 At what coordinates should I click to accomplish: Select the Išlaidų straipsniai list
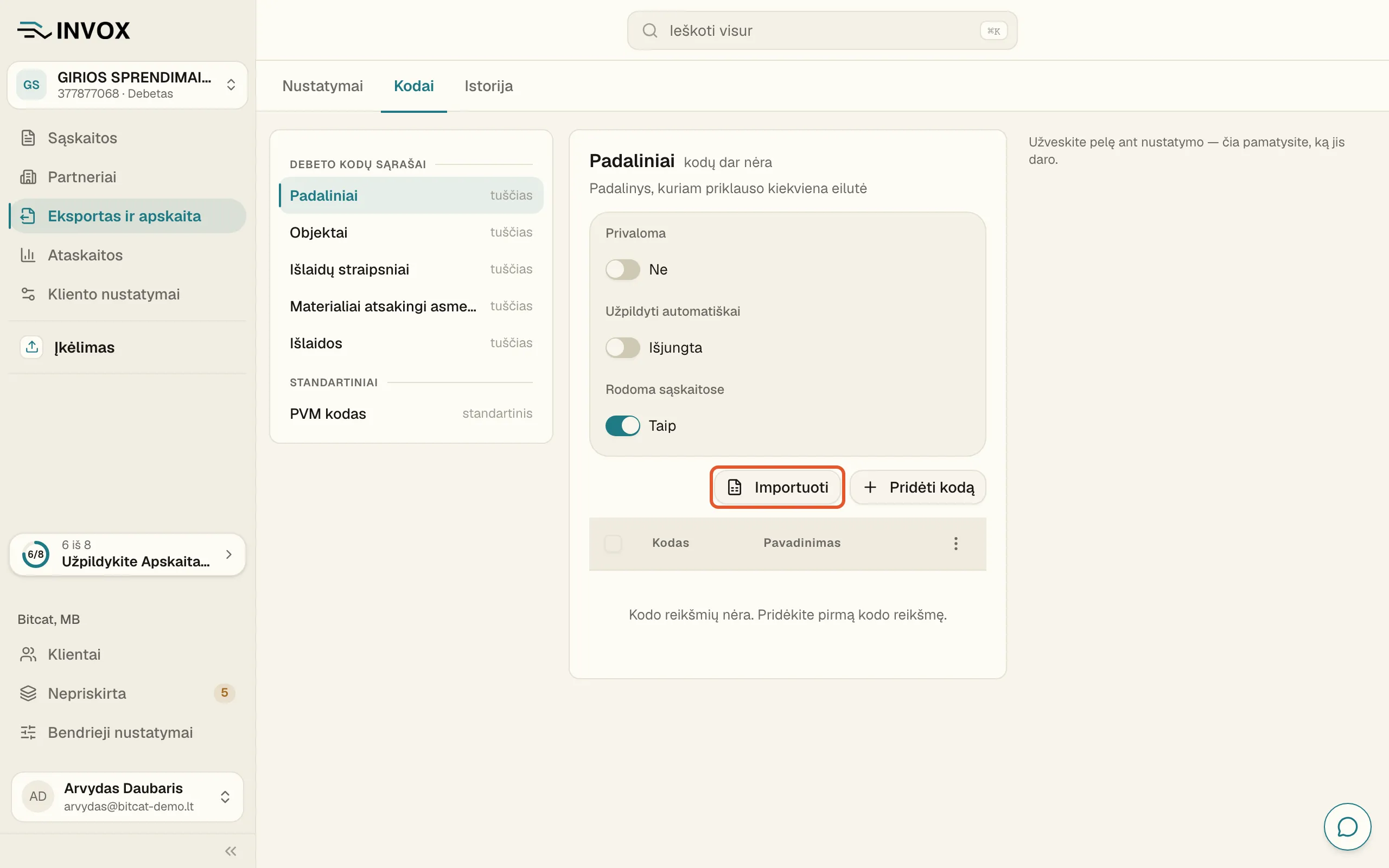click(411, 269)
